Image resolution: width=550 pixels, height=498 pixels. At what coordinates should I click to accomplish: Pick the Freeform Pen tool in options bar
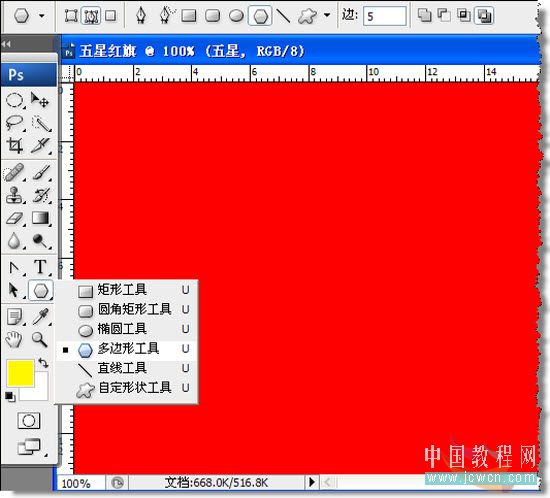pos(166,16)
